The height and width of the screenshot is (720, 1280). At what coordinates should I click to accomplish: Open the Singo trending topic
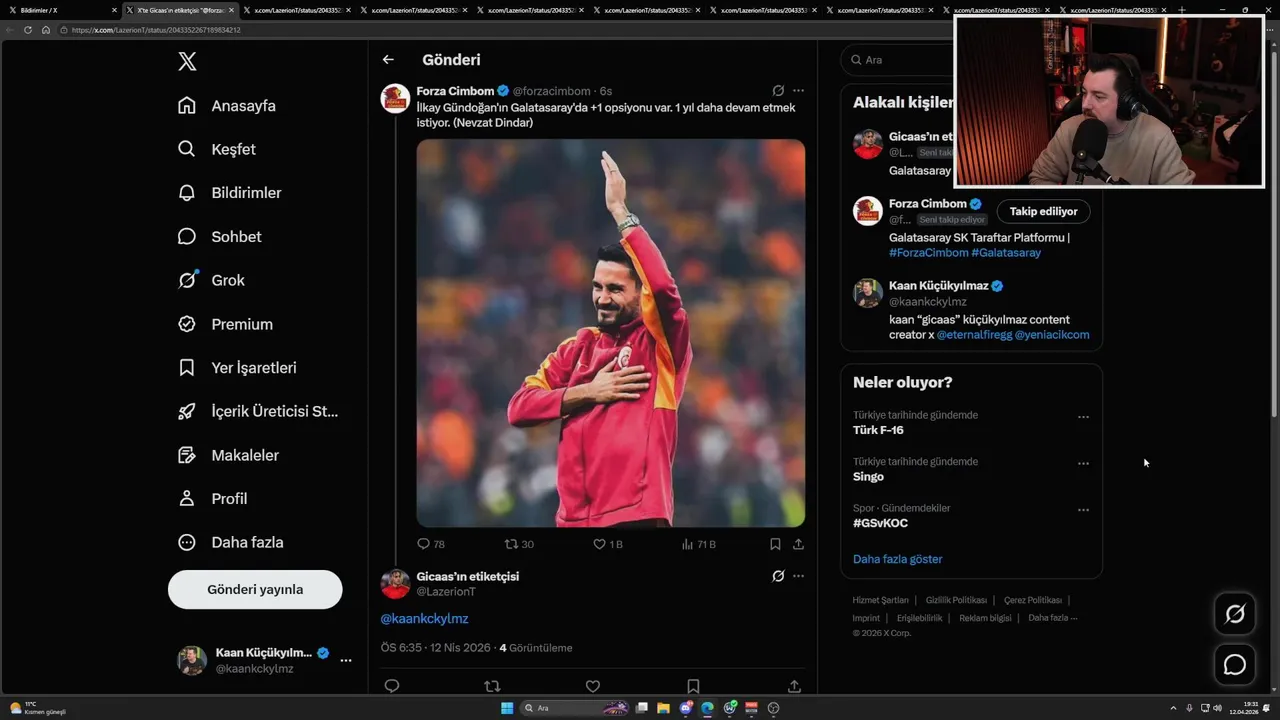coord(868,477)
